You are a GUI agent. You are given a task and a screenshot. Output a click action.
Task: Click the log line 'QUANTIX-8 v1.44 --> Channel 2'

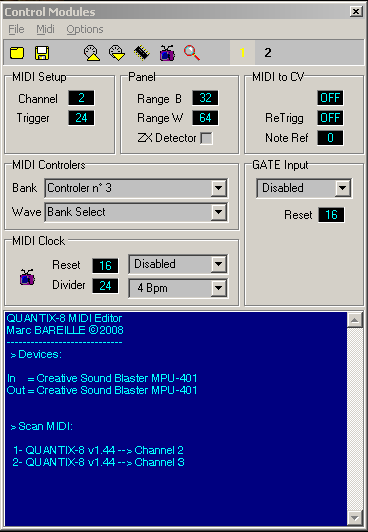click(x=98, y=450)
